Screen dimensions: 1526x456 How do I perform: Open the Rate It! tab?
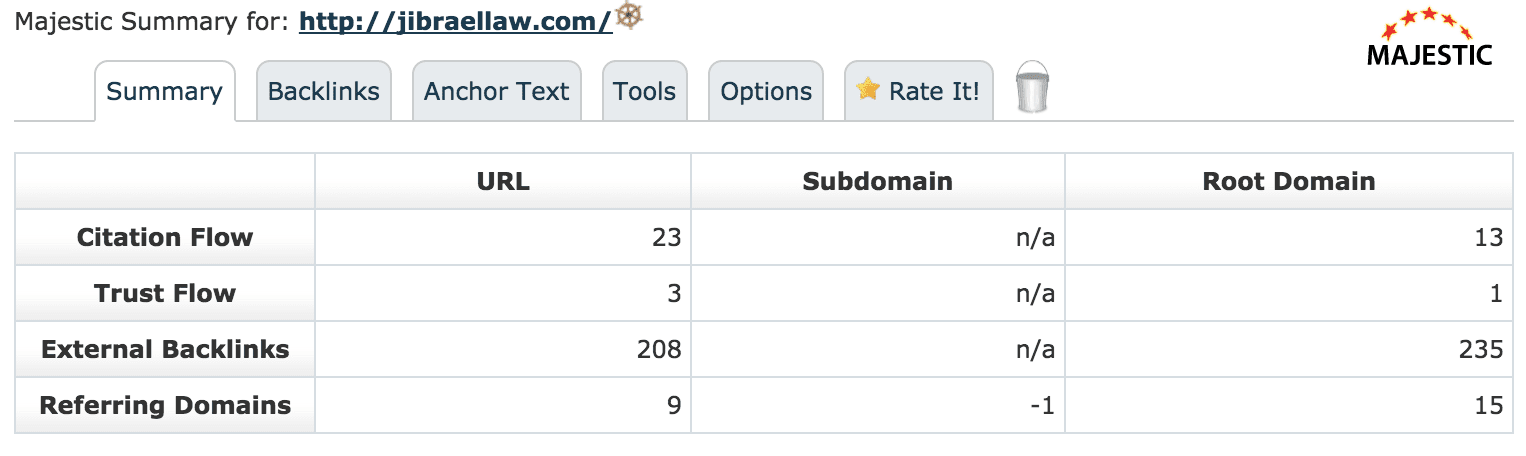(x=919, y=92)
